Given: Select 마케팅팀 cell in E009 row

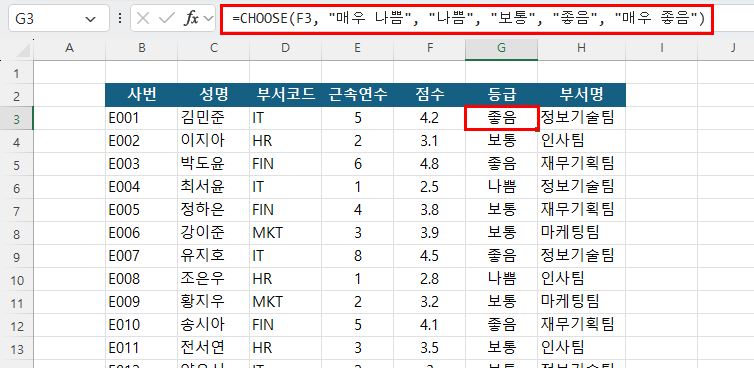Looking at the screenshot, I should 582,302.
